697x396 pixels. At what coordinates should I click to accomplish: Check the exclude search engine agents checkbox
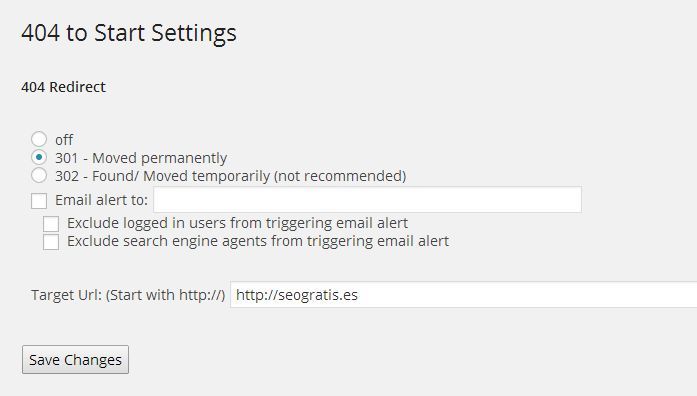tap(51, 242)
